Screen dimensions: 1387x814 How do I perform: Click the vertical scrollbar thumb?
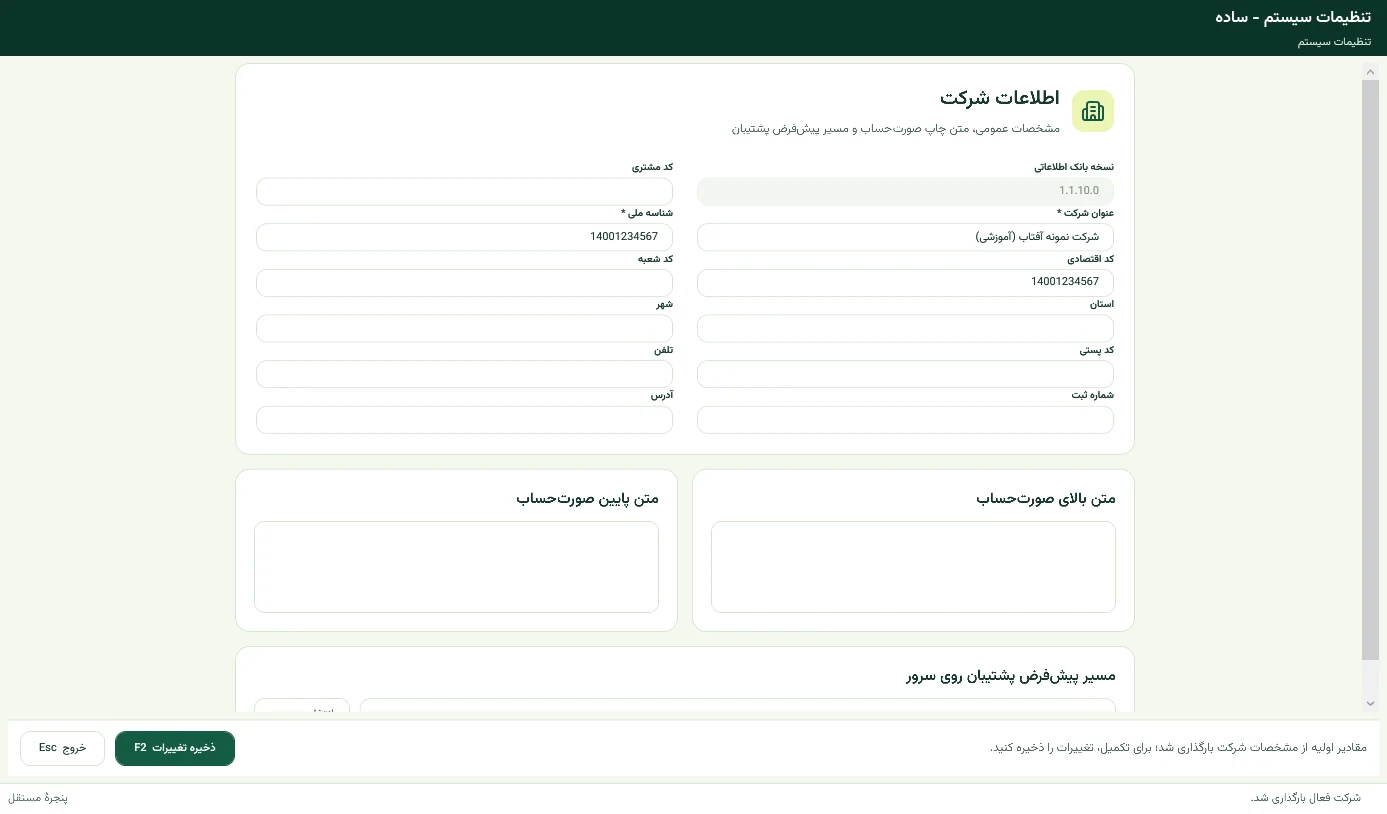click(x=1370, y=370)
